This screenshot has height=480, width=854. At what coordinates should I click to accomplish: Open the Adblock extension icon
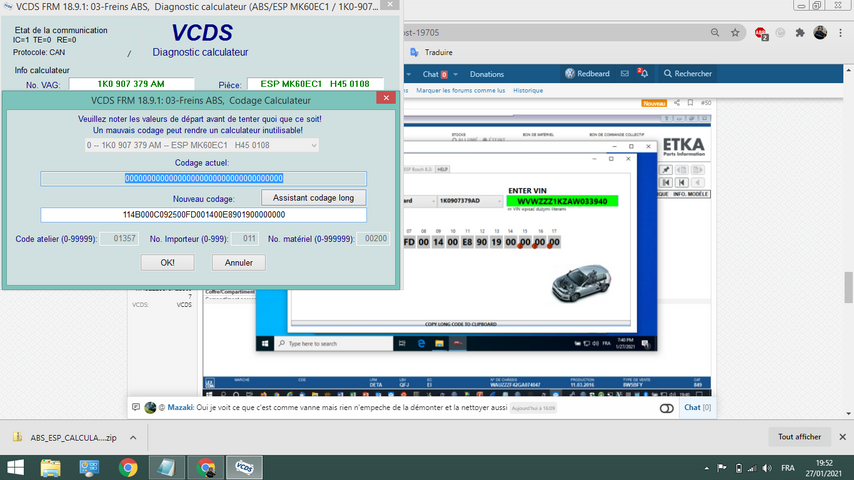(761, 33)
